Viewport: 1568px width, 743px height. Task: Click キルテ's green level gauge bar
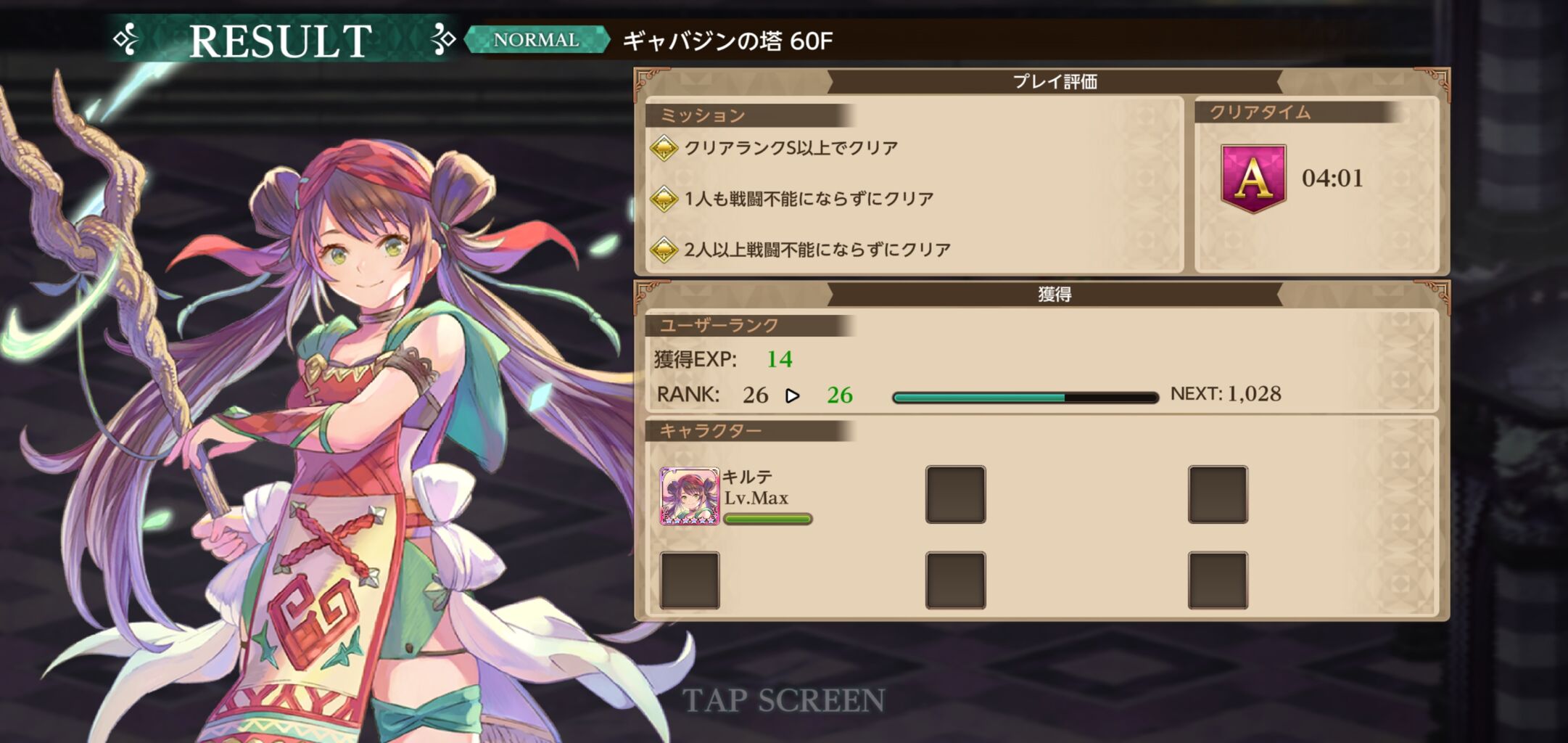(x=767, y=519)
